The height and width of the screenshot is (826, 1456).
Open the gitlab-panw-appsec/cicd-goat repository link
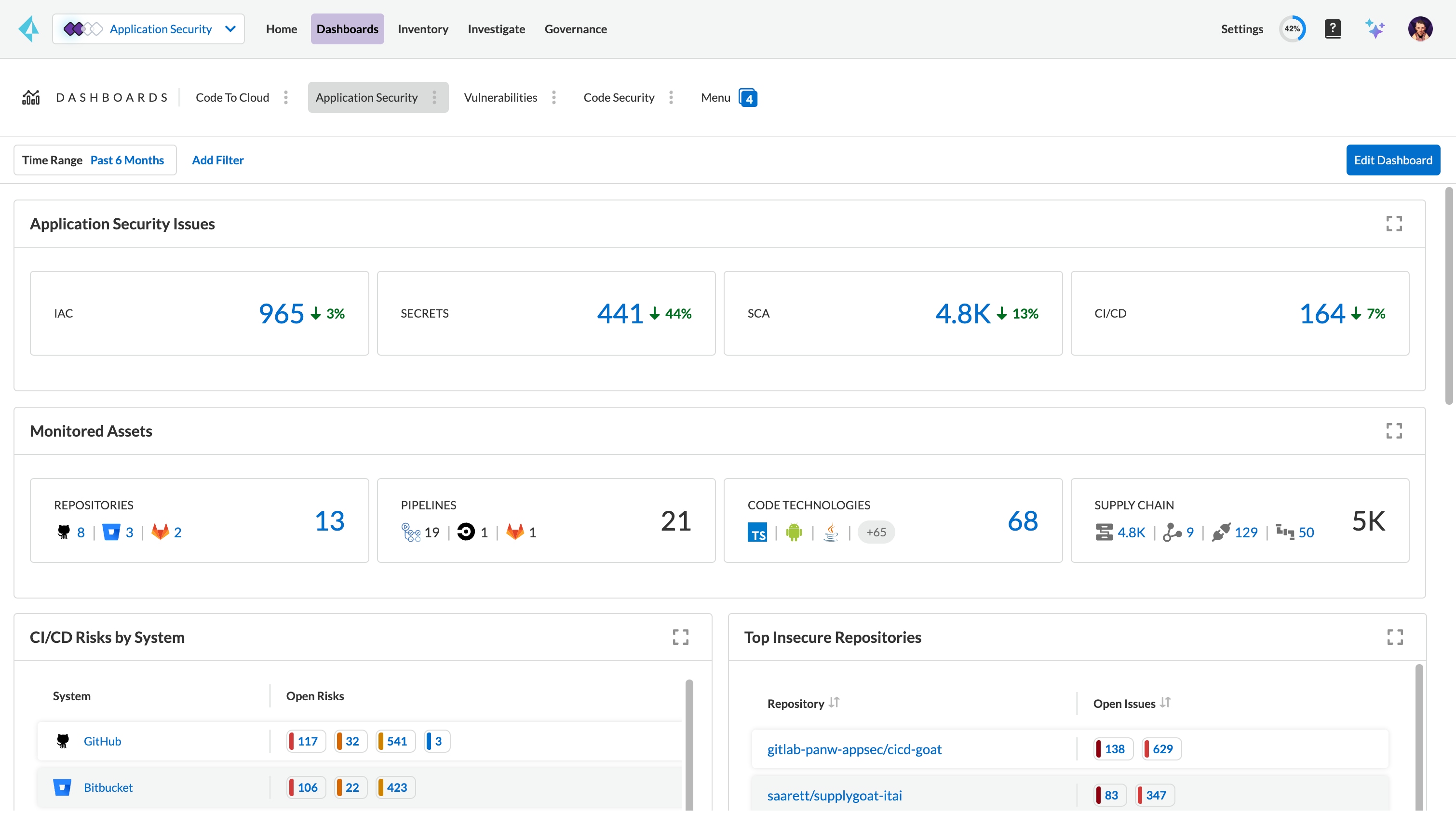coord(854,749)
